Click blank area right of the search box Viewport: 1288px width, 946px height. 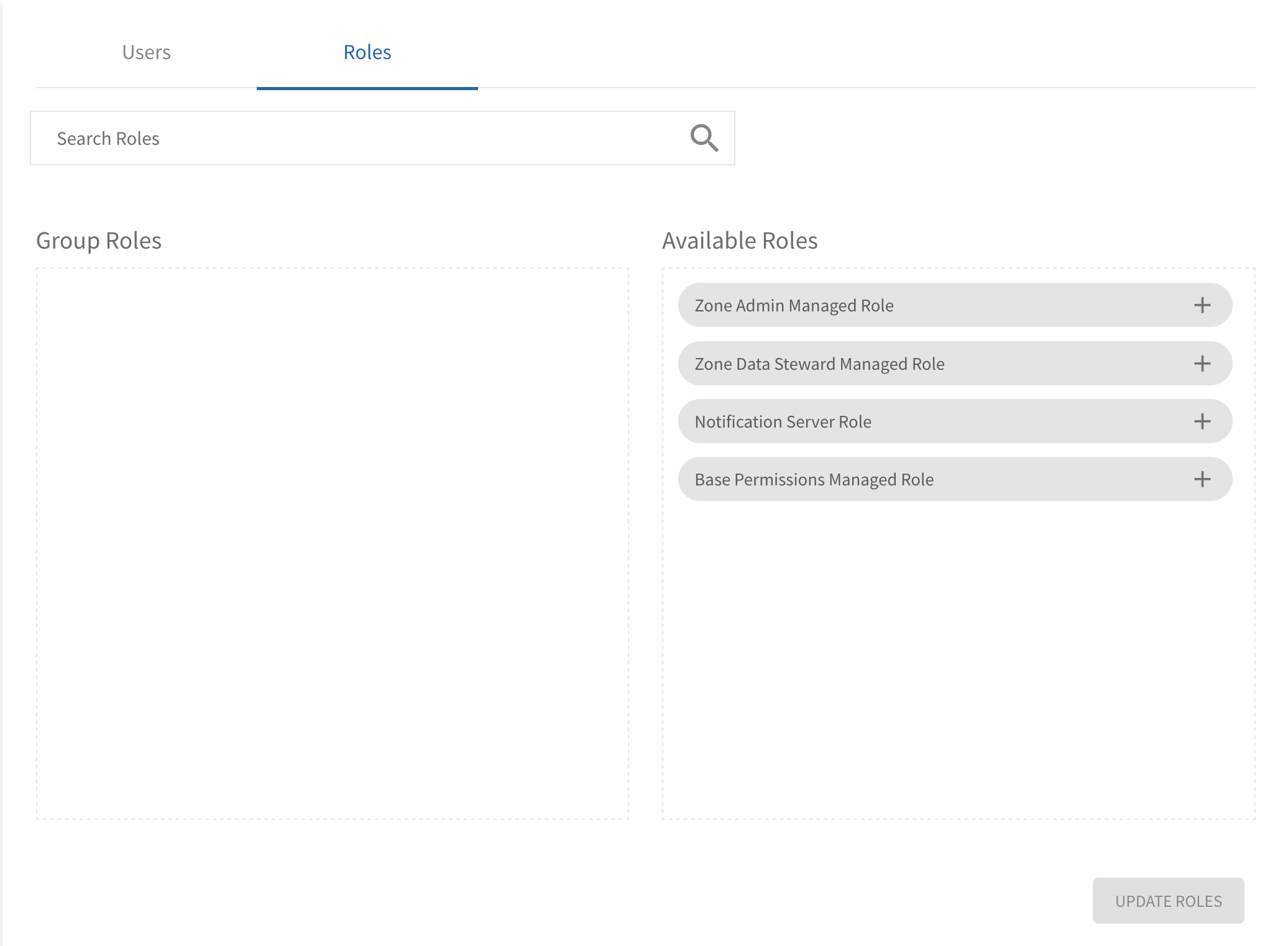[995, 138]
